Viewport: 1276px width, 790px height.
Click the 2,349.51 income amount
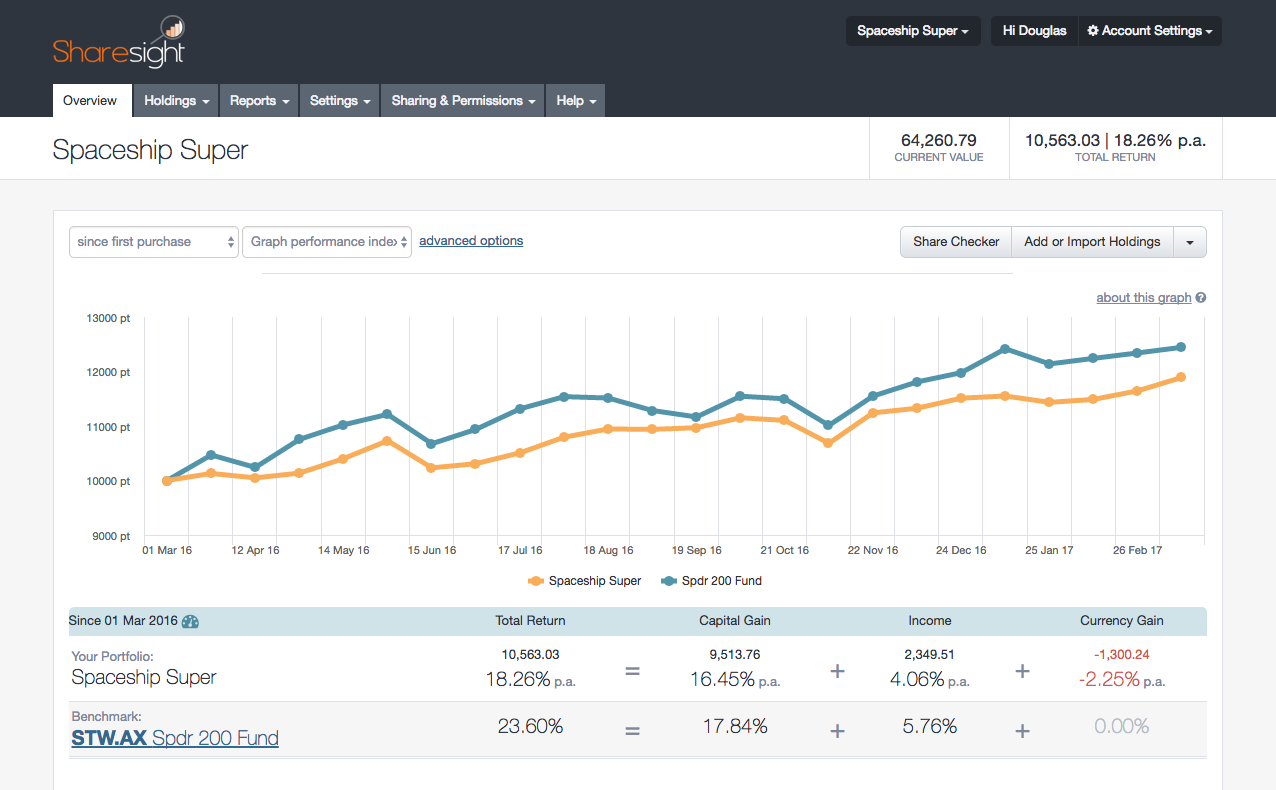pos(930,655)
